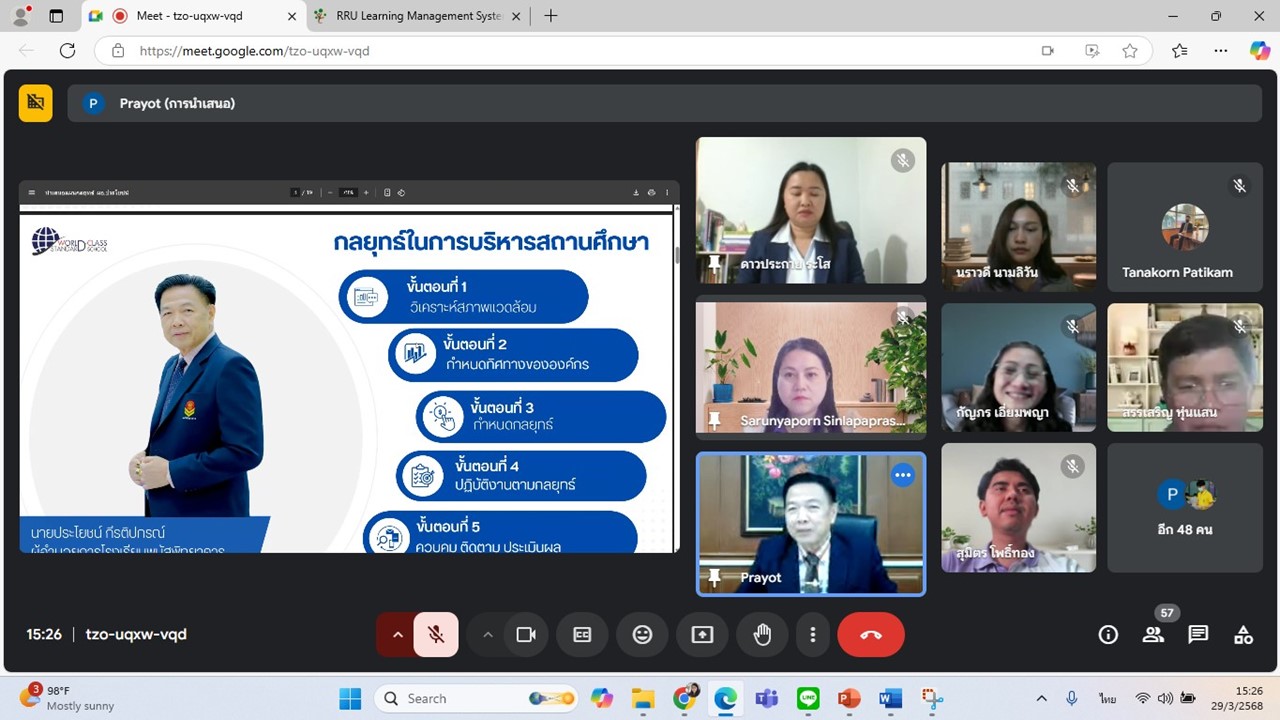The image size is (1280, 720).
Task: Open the in-call chat panel
Action: click(x=1198, y=634)
